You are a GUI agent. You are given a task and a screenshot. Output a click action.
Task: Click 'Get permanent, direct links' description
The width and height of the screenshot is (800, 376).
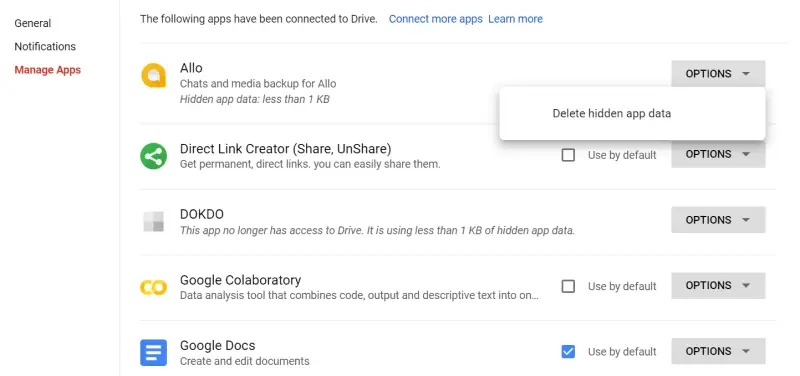click(310, 165)
